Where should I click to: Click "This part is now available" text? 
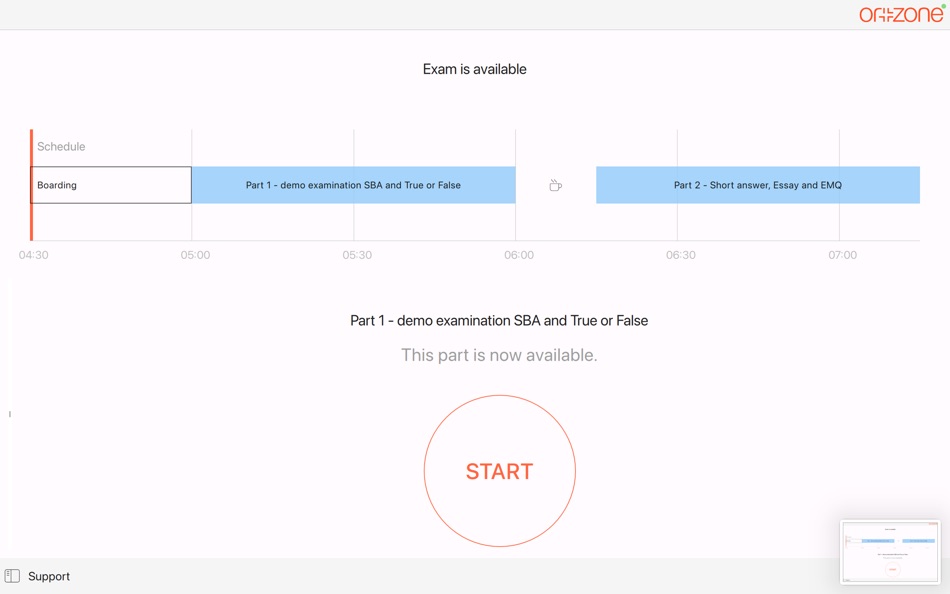click(499, 355)
